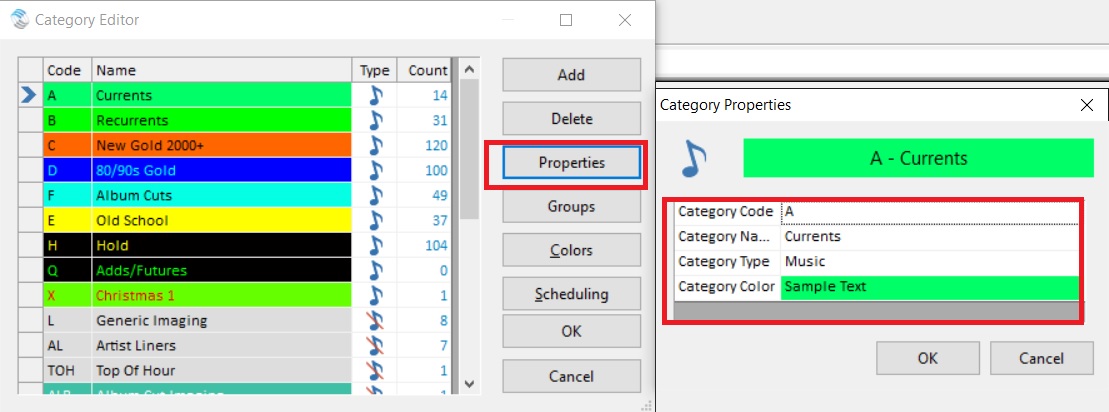Open the Groups dialog

click(x=571, y=207)
